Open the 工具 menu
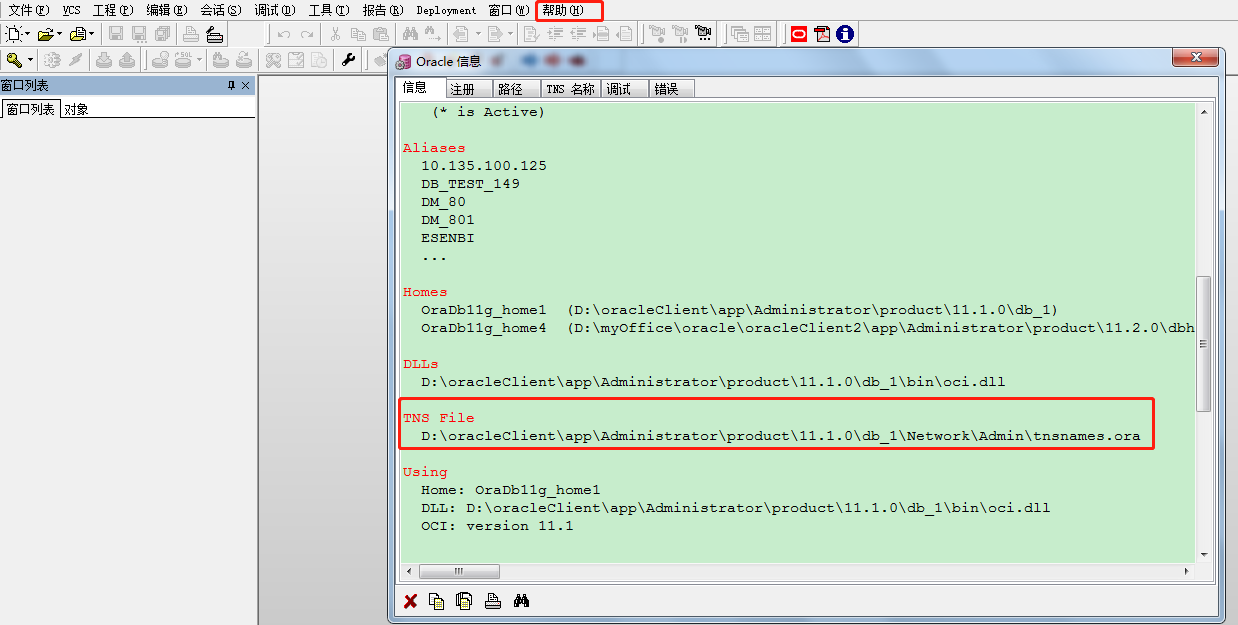 point(329,10)
